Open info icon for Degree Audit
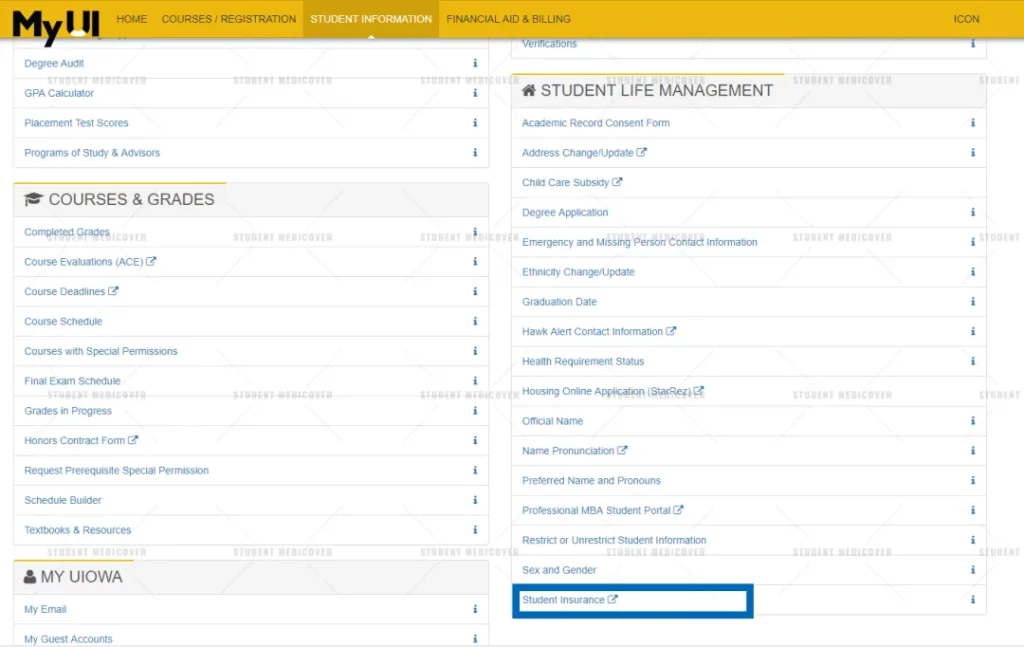The width and height of the screenshot is (1024, 647). [475, 63]
